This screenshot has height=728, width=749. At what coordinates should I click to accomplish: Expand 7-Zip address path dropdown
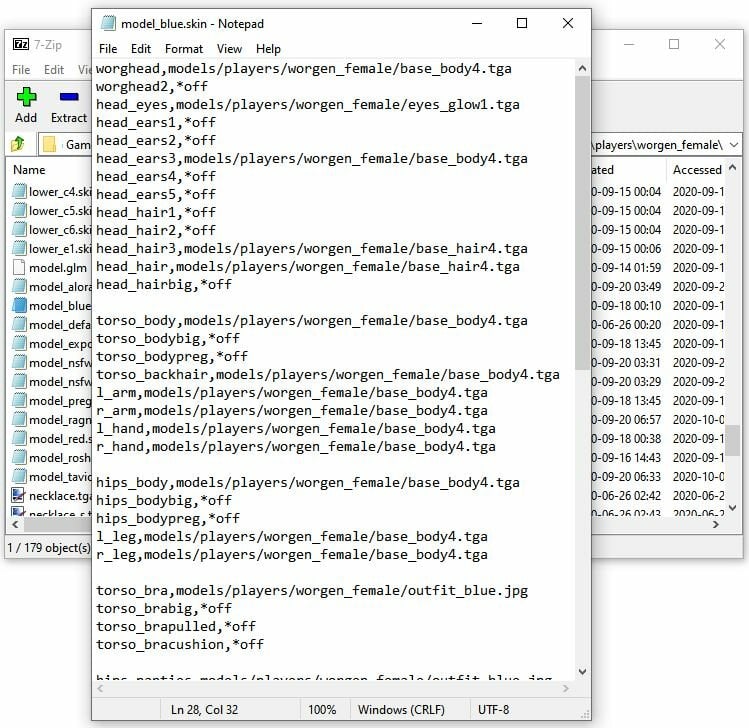coord(734,145)
